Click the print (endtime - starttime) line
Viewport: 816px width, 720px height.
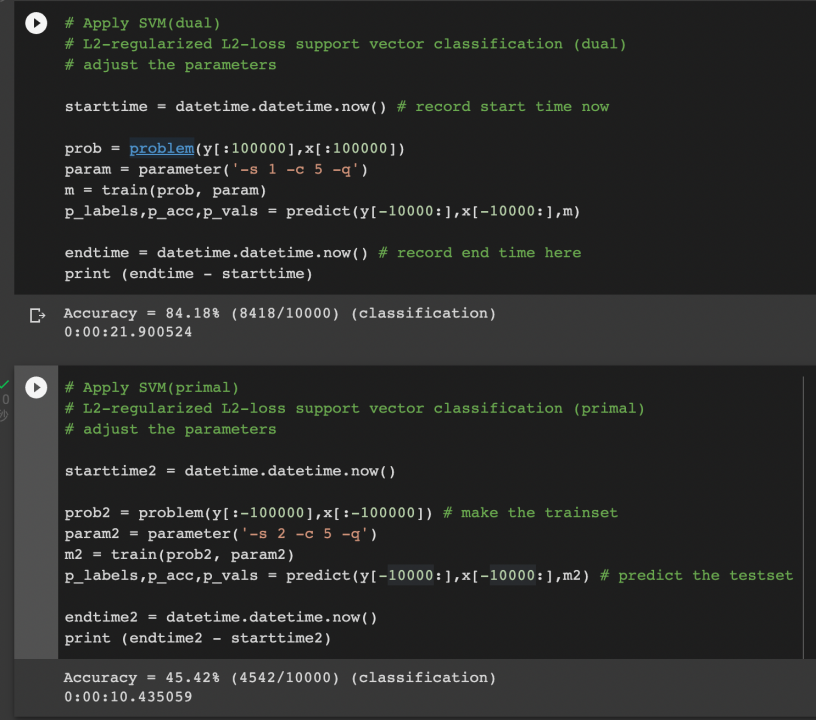click(187, 273)
